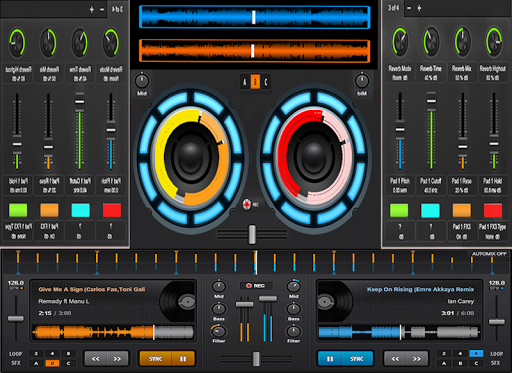Adjust the Reverb Mix knob in right effects panel
Image resolution: width=512 pixels, height=373 pixels.
(x=462, y=42)
